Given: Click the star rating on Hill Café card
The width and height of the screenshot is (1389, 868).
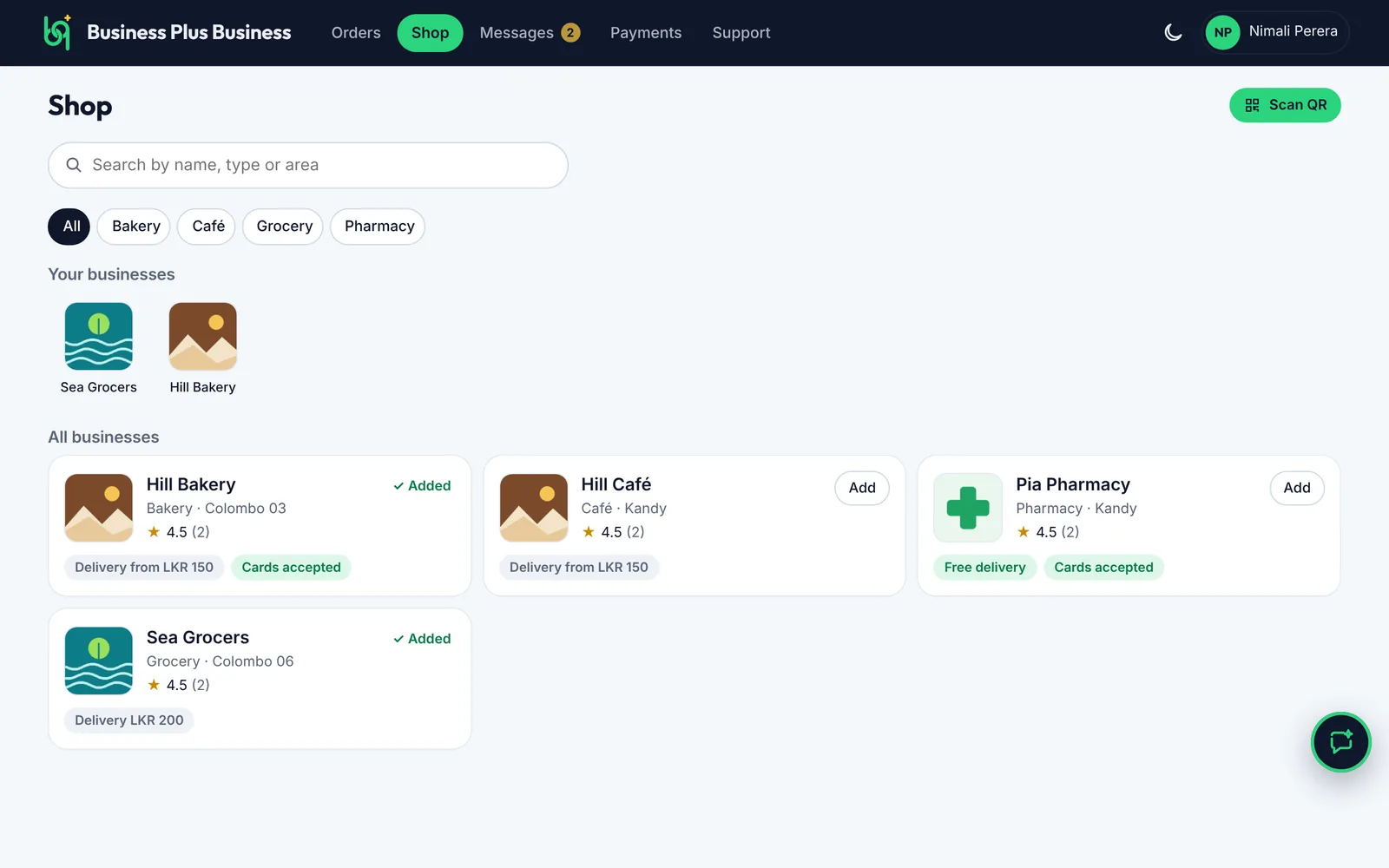Looking at the screenshot, I should pyautogui.click(x=613, y=532).
